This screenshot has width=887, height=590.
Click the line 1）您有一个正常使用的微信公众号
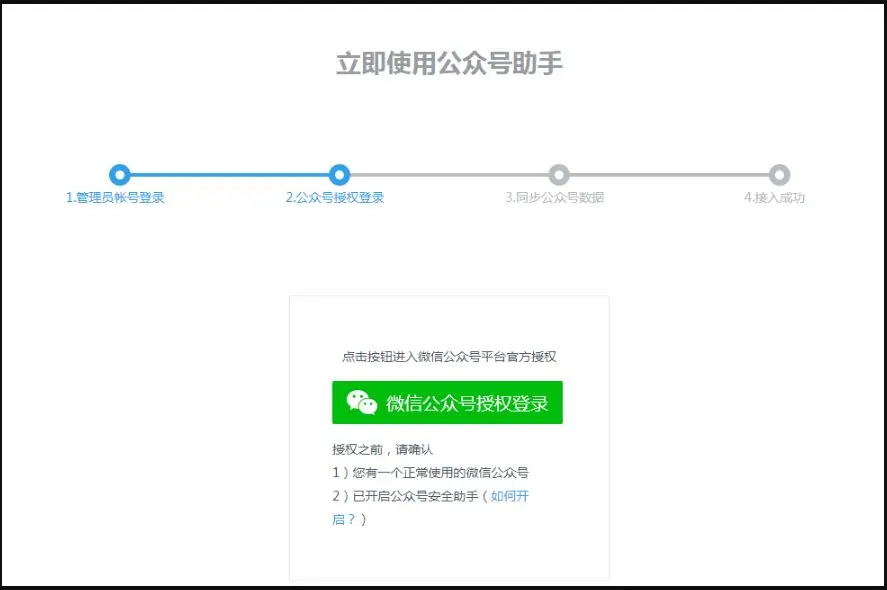coord(430,473)
